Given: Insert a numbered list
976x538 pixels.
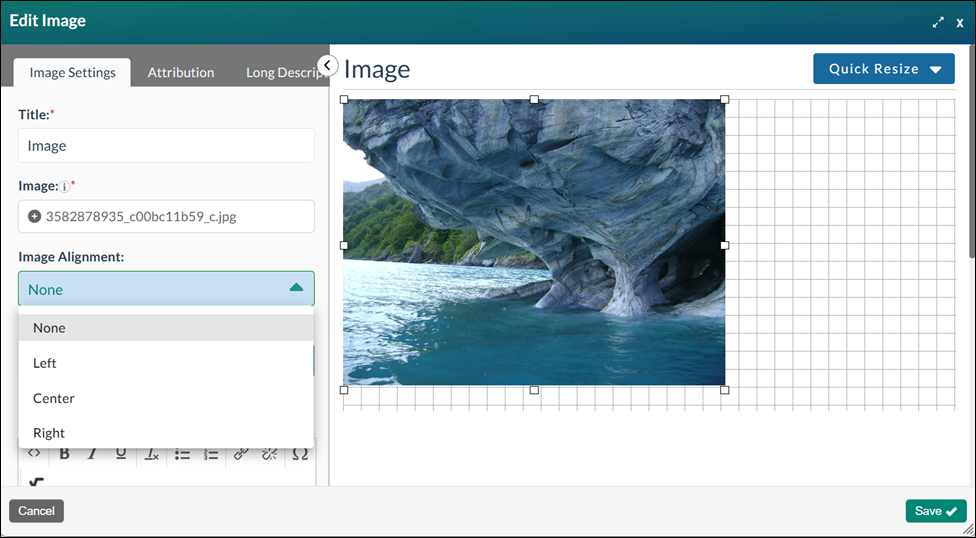Looking at the screenshot, I should point(211,455).
